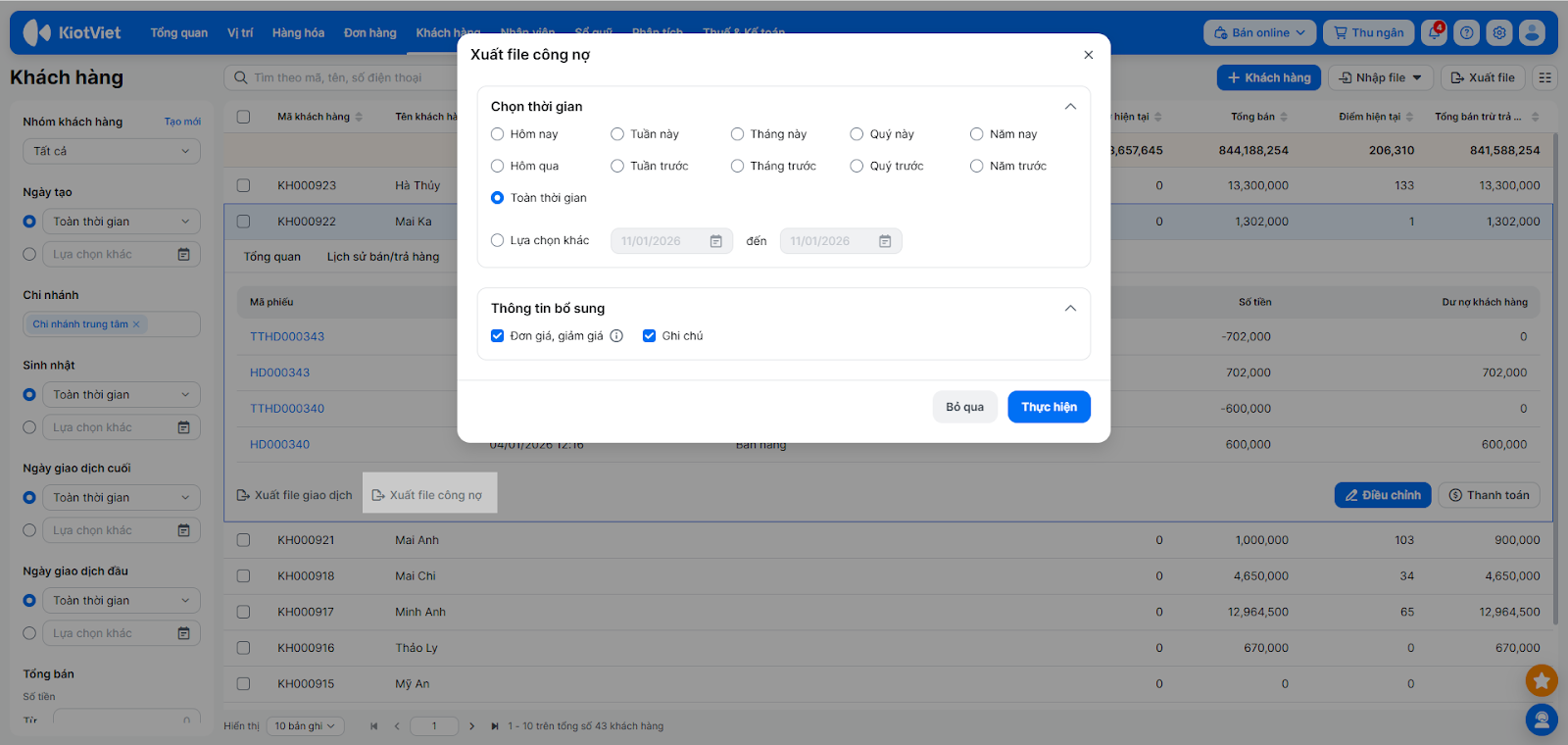Open the Nhập file dropdown

(1381, 77)
